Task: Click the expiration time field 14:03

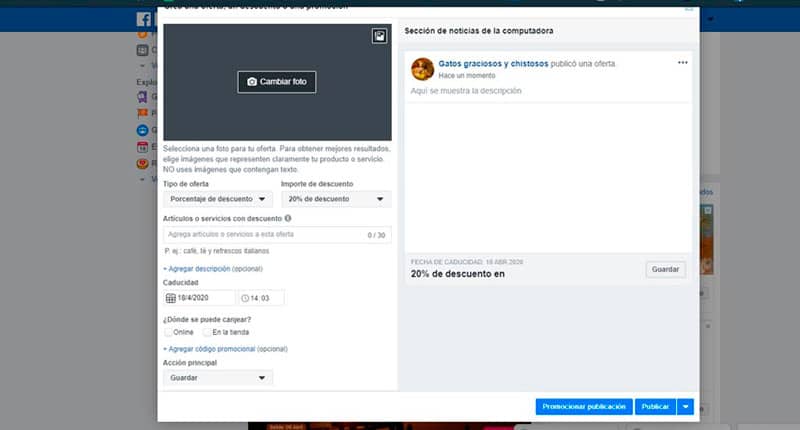Action: (x=261, y=298)
